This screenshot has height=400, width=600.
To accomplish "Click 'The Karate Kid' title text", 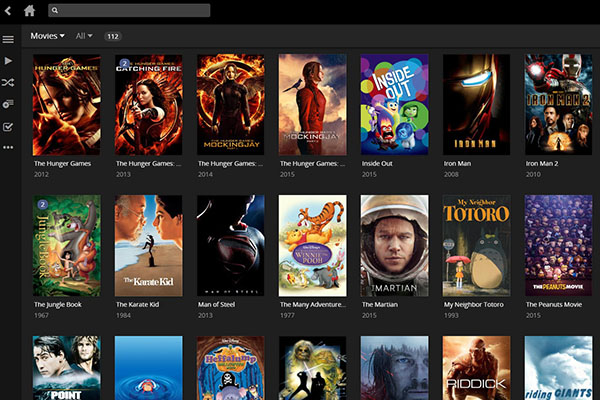I will [137, 305].
